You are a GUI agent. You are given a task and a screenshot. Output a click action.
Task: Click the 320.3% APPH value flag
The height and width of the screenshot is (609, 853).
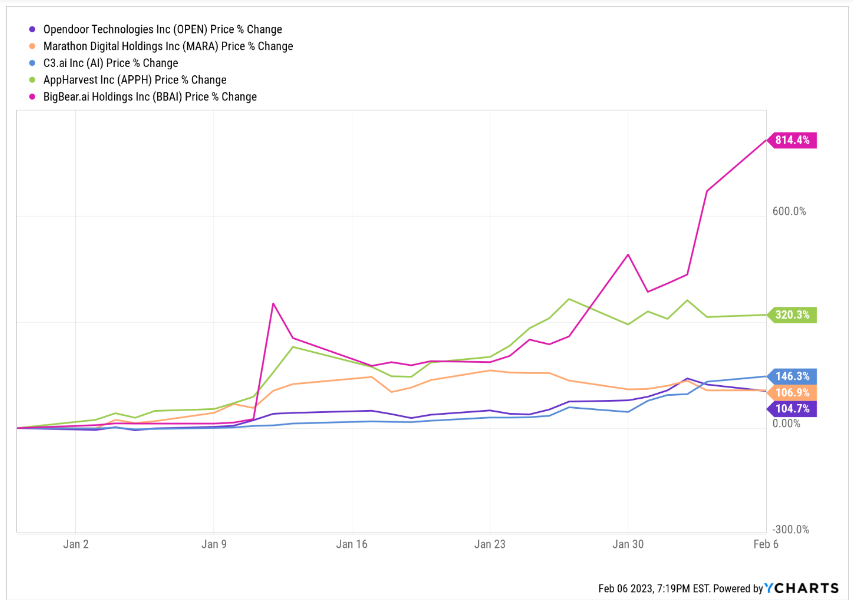(794, 315)
